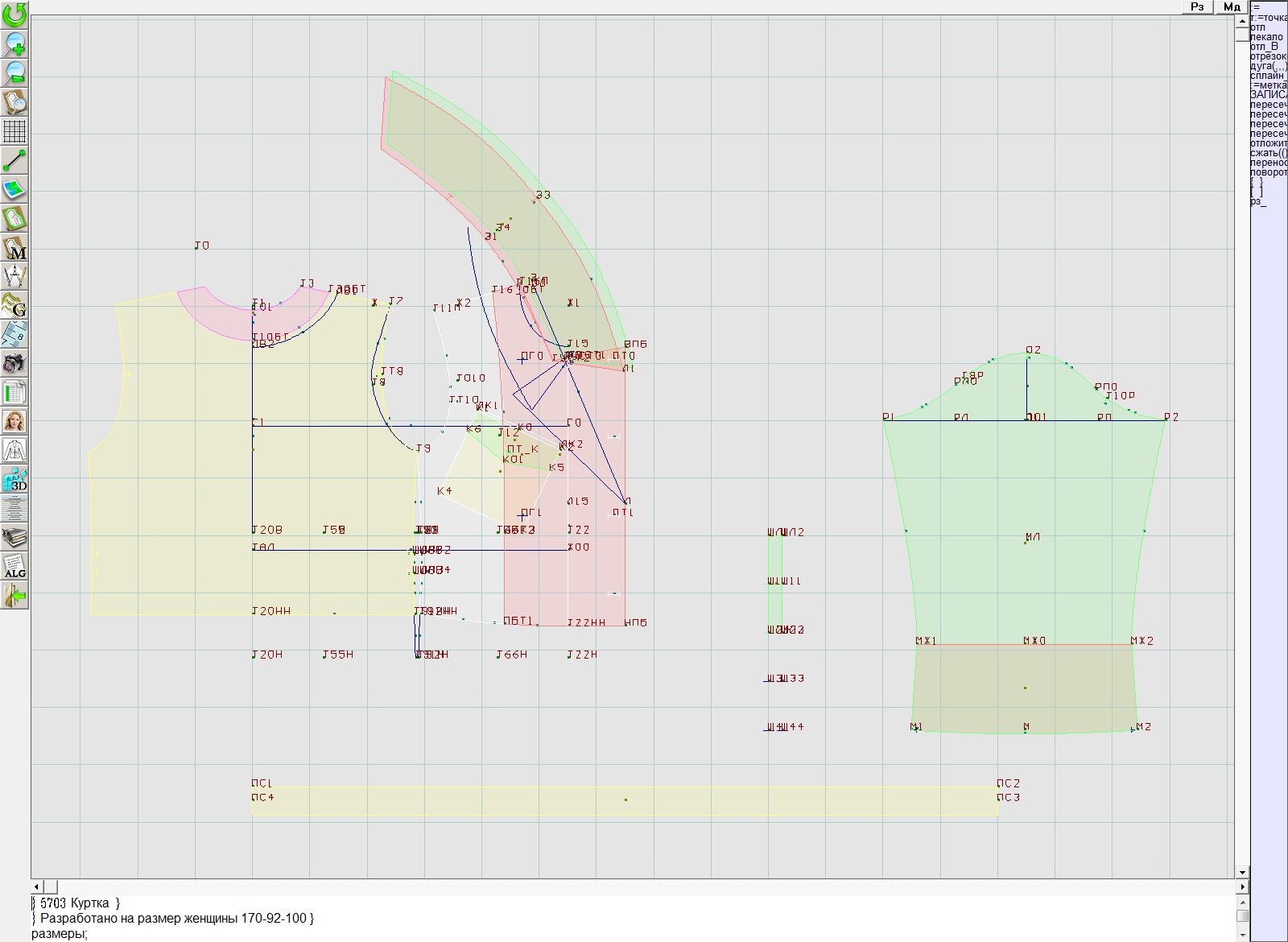The image size is (1288, 942).
Task: Open the camera snapshot icon
Action: [14, 363]
